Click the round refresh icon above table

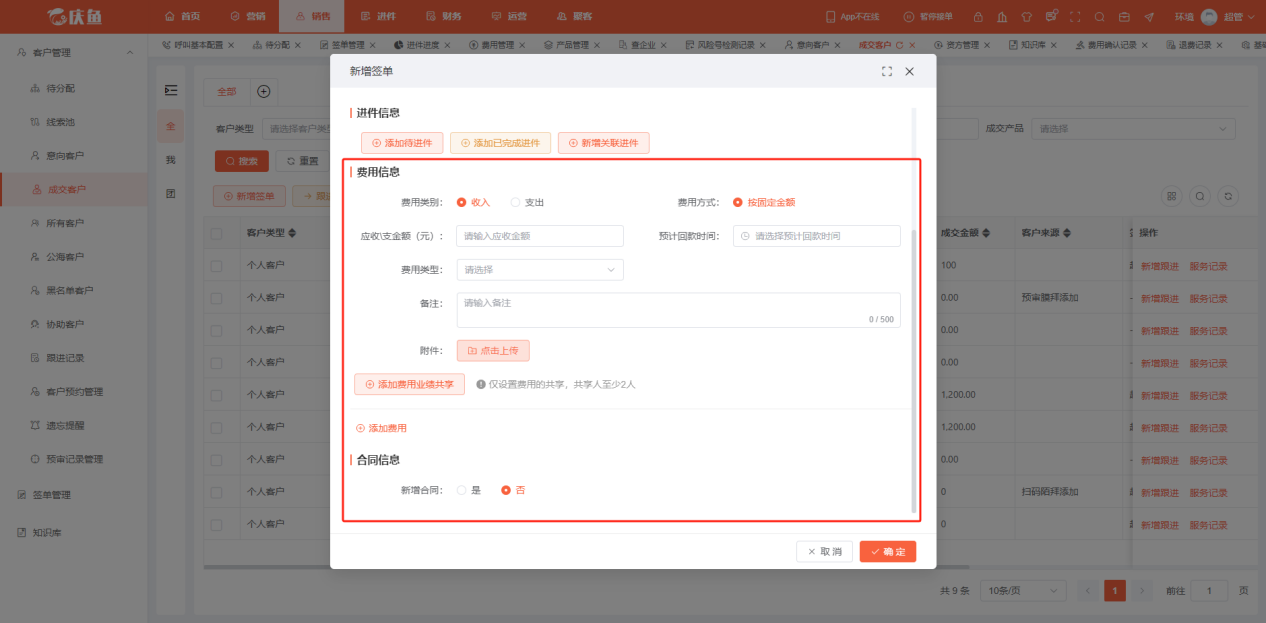pyautogui.click(x=1229, y=197)
